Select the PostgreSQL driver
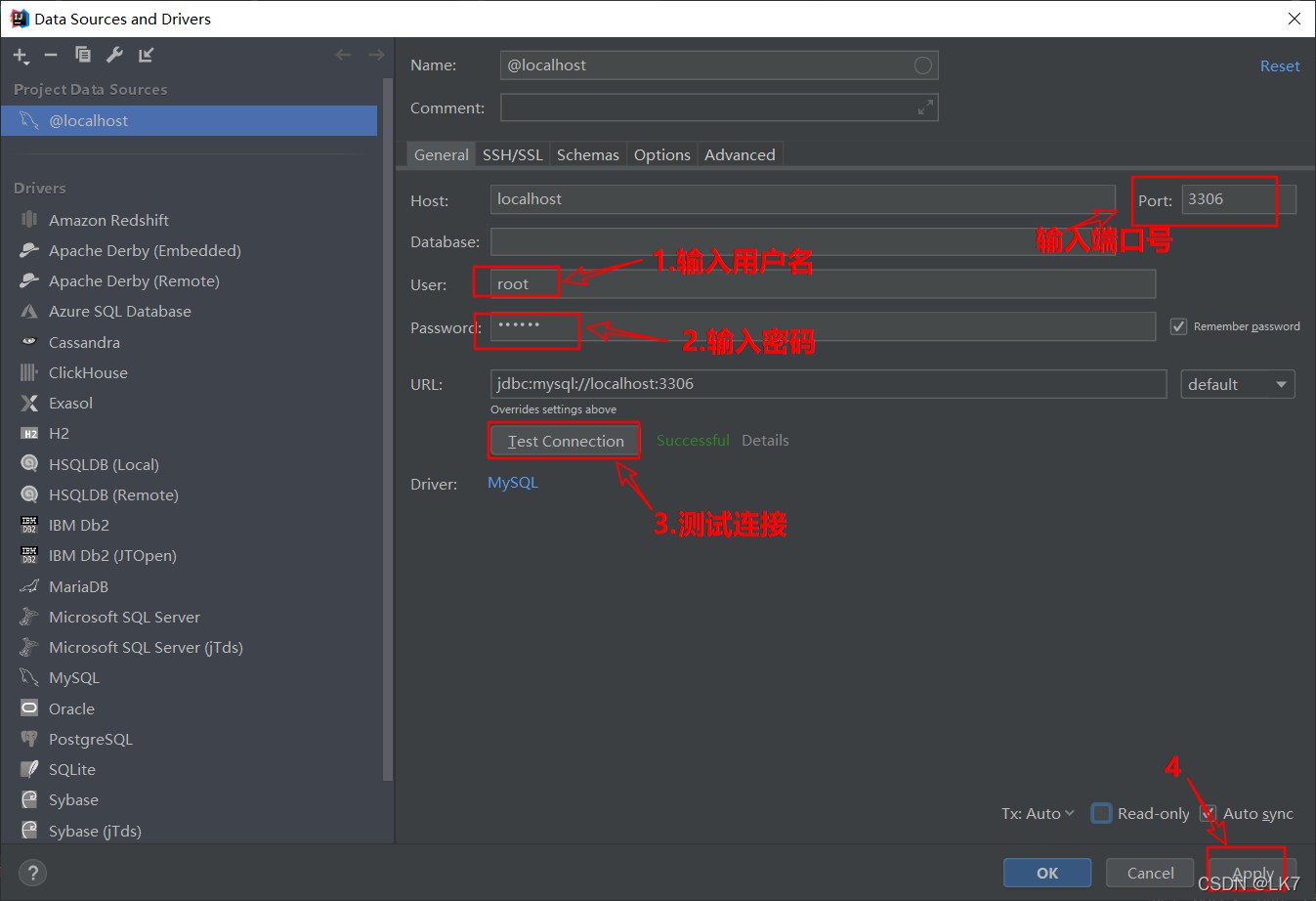 (x=90, y=739)
